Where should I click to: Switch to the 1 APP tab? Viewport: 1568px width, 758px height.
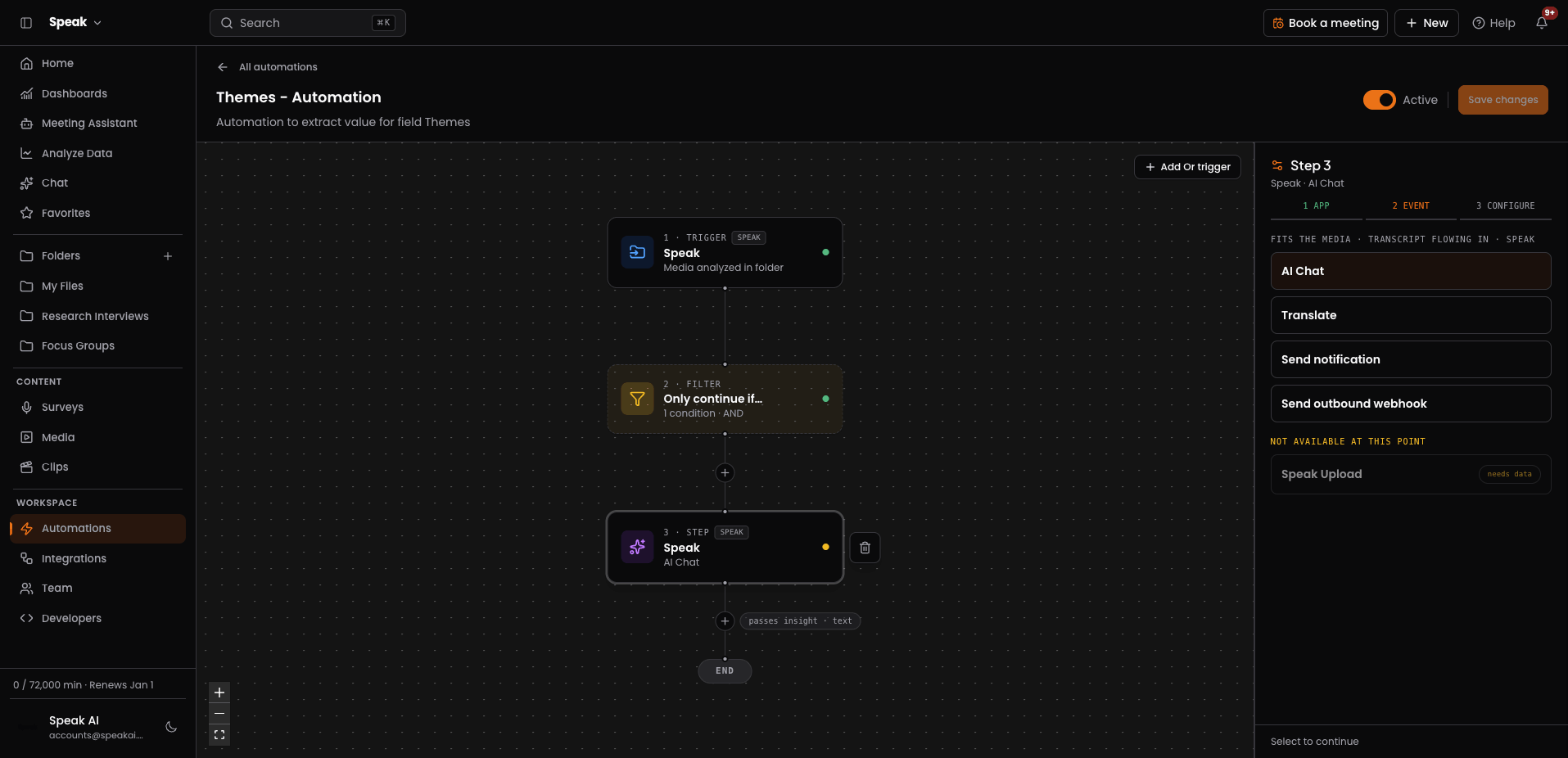point(1316,206)
